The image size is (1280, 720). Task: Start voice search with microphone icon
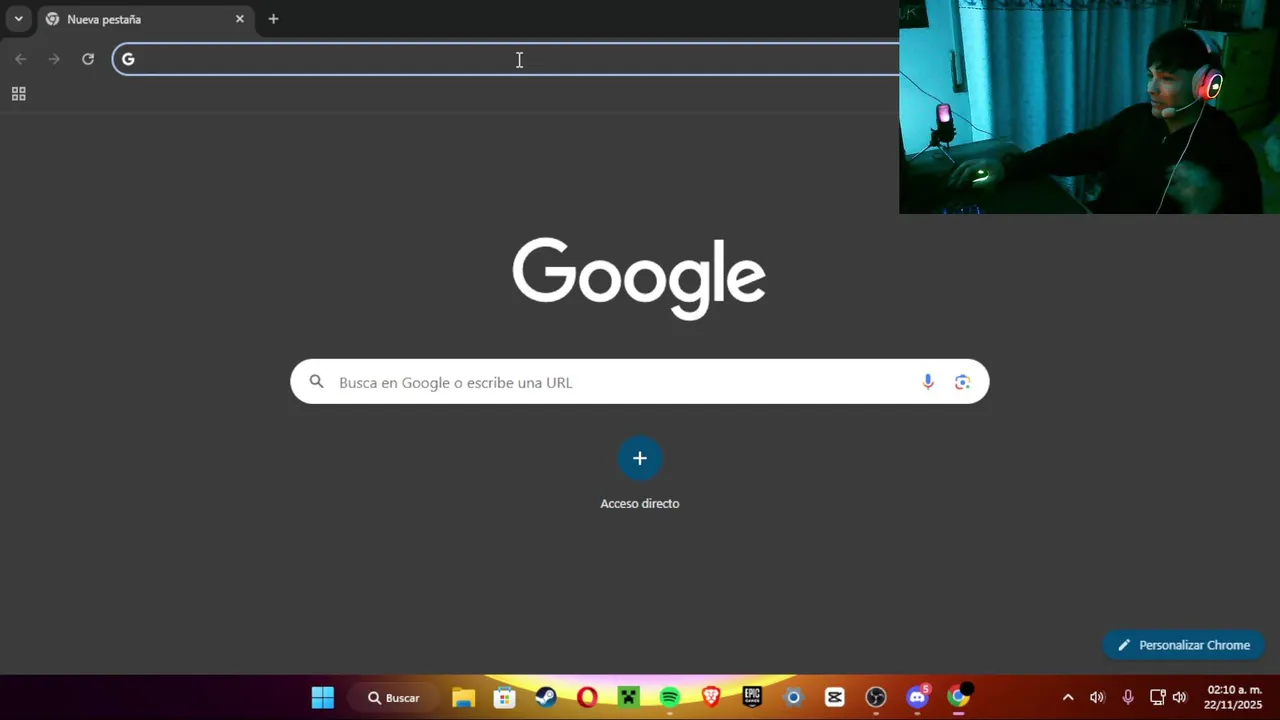(928, 382)
